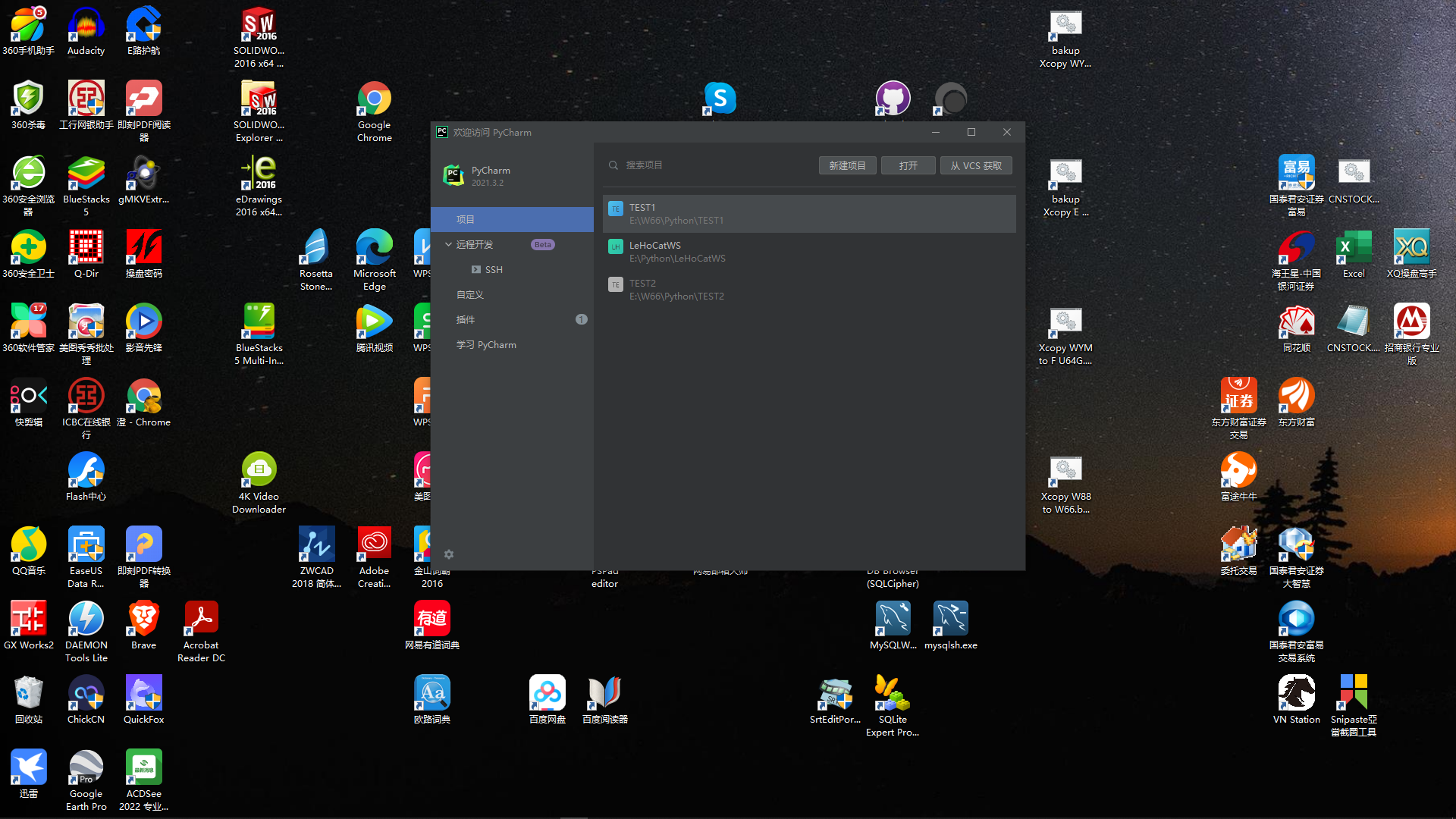Select the 欧路词典 desktop icon
1456x819 pixels.
(x=432, y=700)
